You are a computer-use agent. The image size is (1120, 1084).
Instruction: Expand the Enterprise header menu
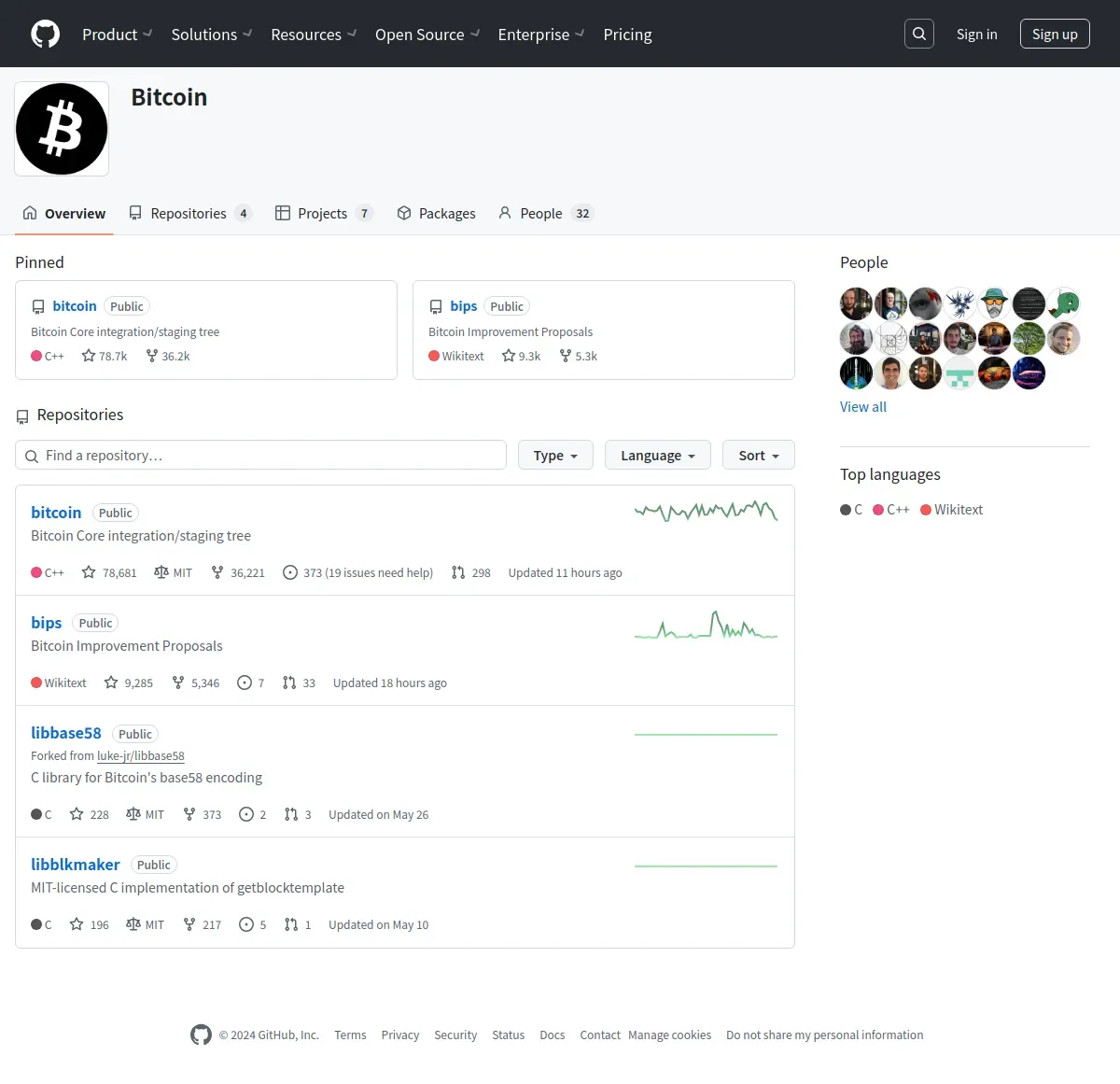pos(541,34)
